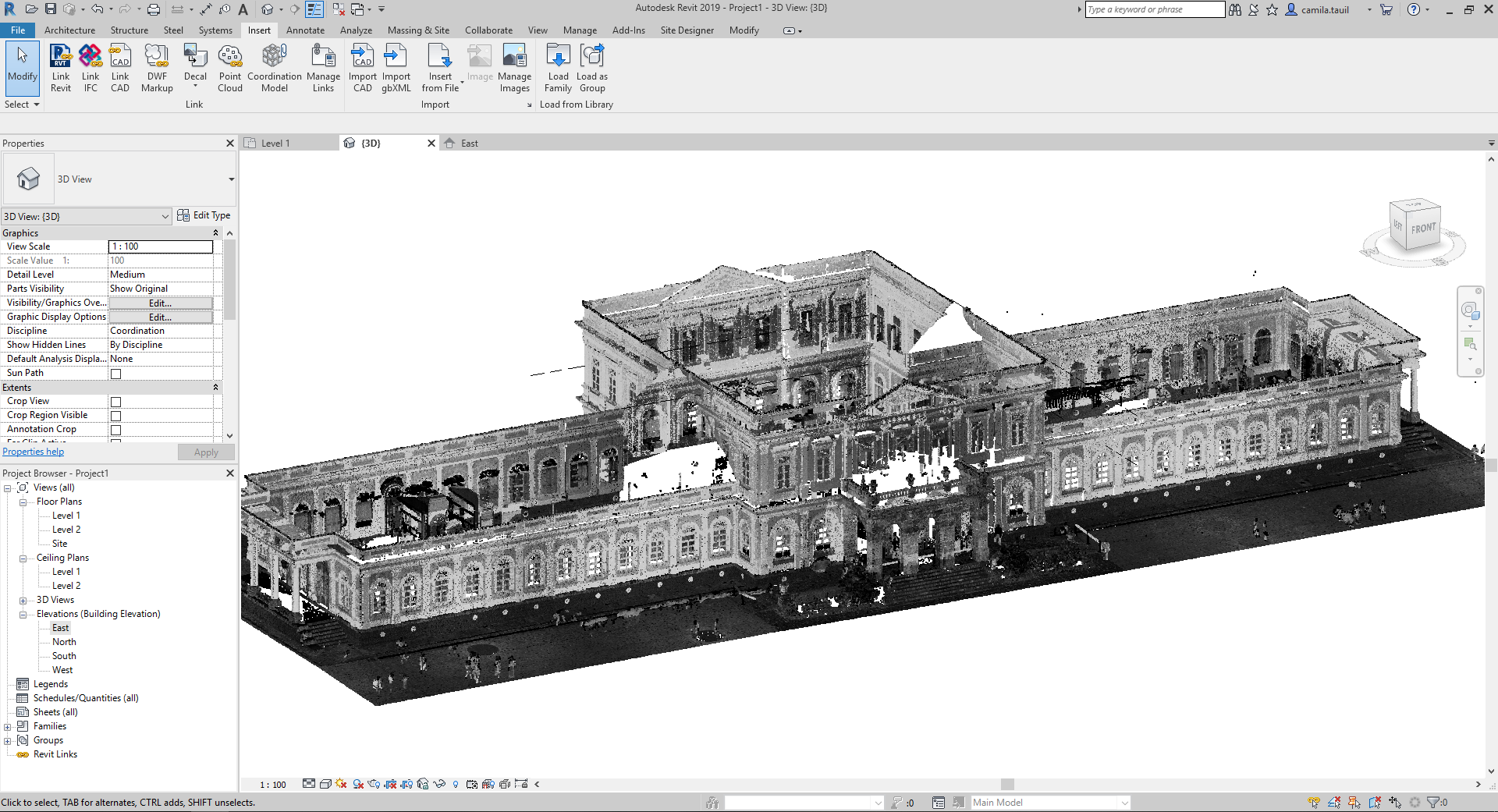
Task: Select the Point Cloud tool
Action: (x=229, y=66)
